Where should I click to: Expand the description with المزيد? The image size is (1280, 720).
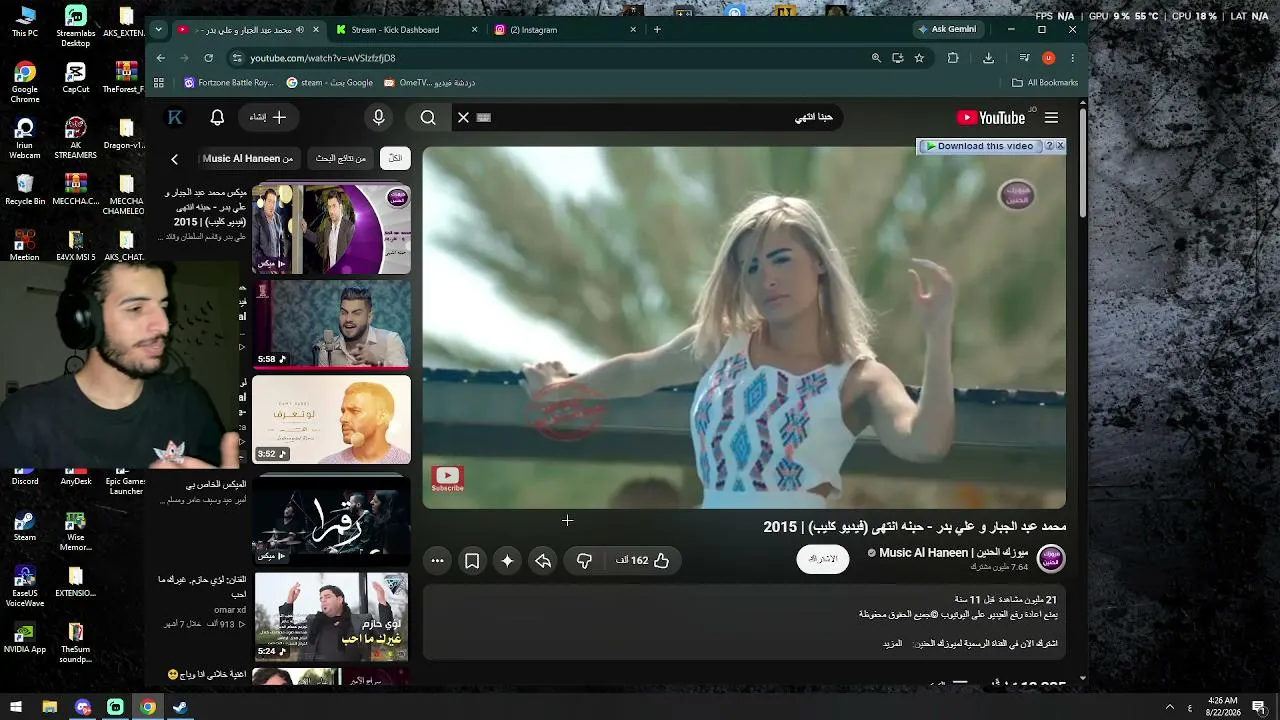tap(893, 644)
